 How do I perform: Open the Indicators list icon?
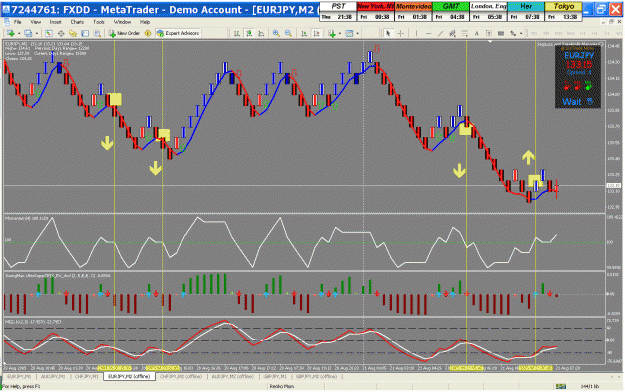coord(332,33)
